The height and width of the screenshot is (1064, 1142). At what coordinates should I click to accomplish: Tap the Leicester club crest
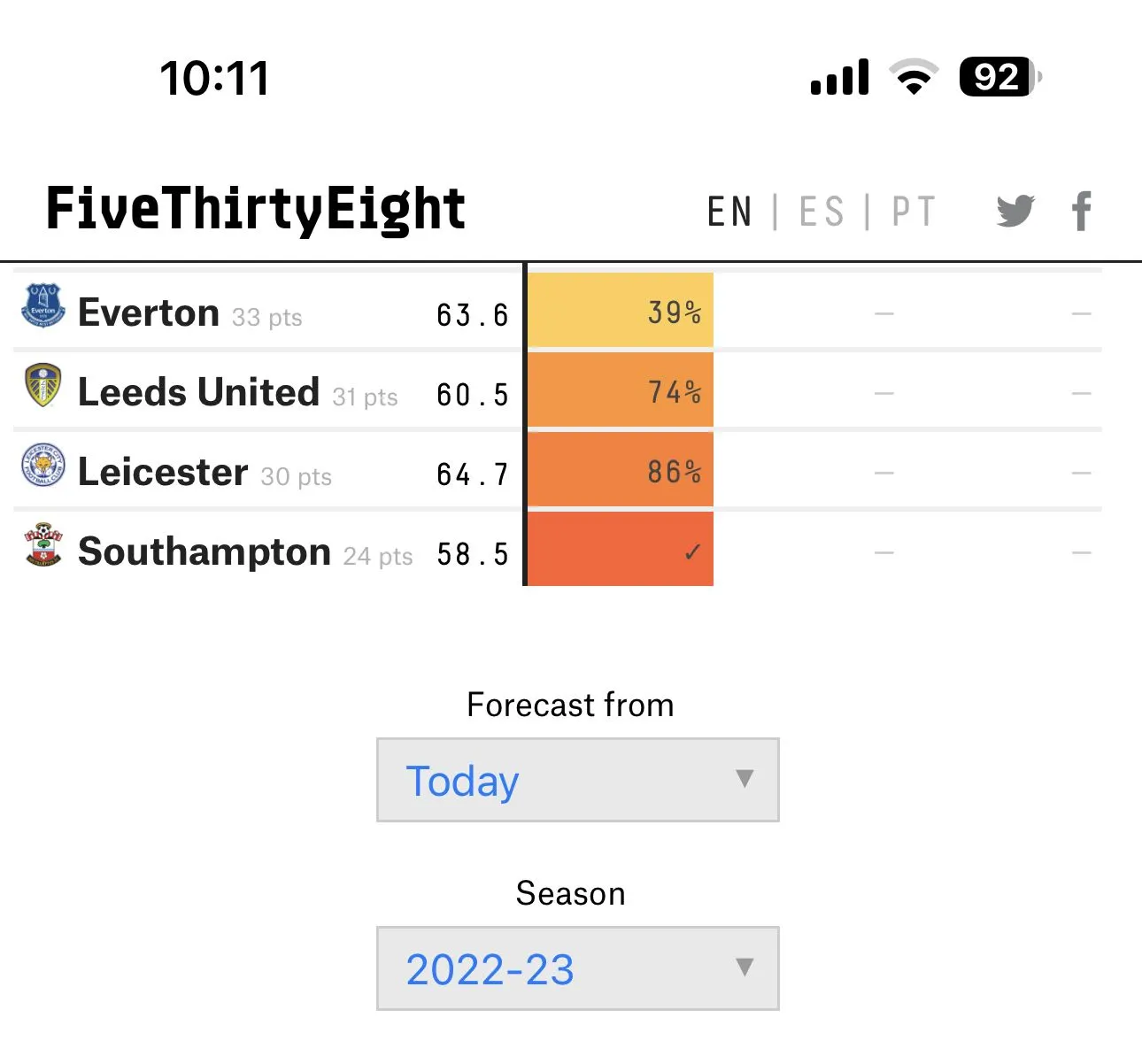(43, 465)
